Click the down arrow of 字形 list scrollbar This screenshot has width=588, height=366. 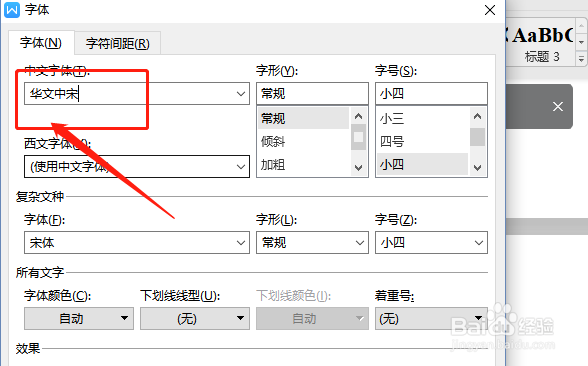click(x=358, y=168)
